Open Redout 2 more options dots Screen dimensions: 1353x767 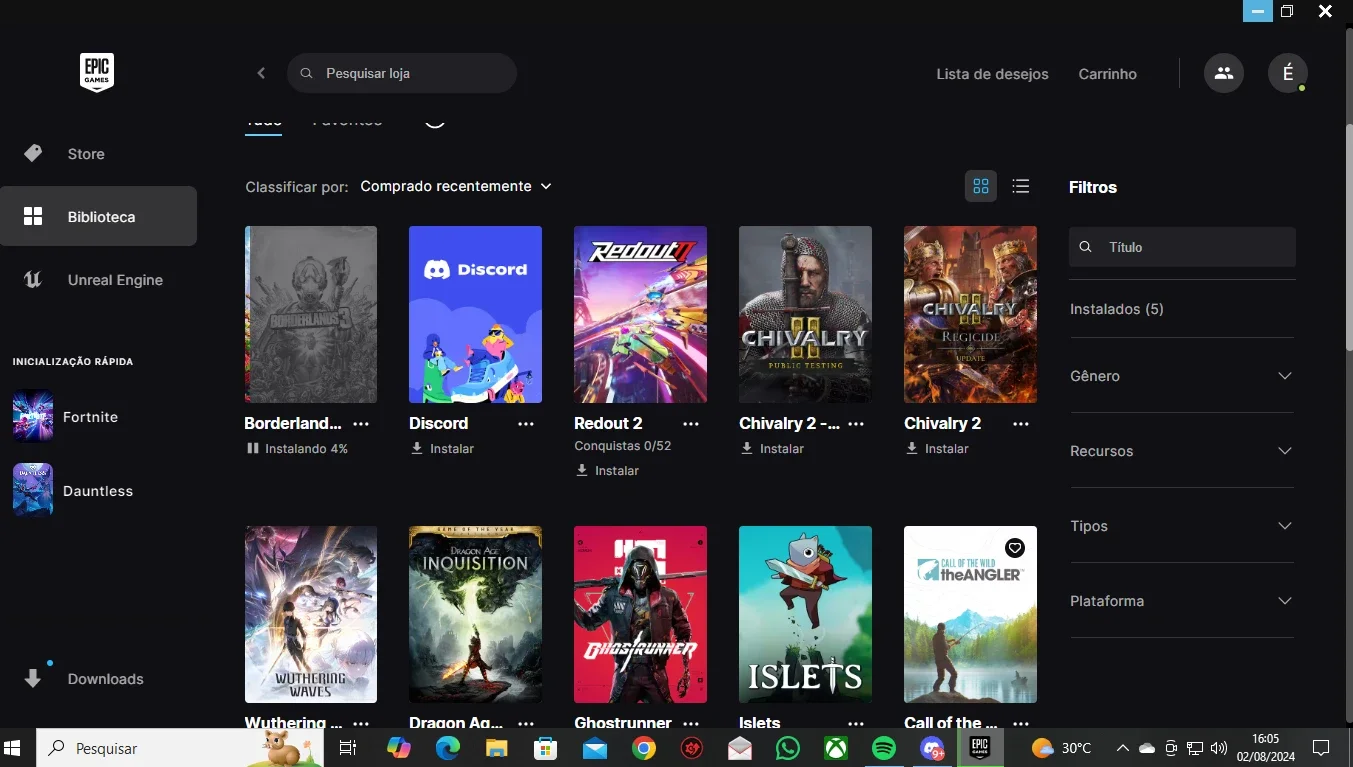click(x=691, y=424)
